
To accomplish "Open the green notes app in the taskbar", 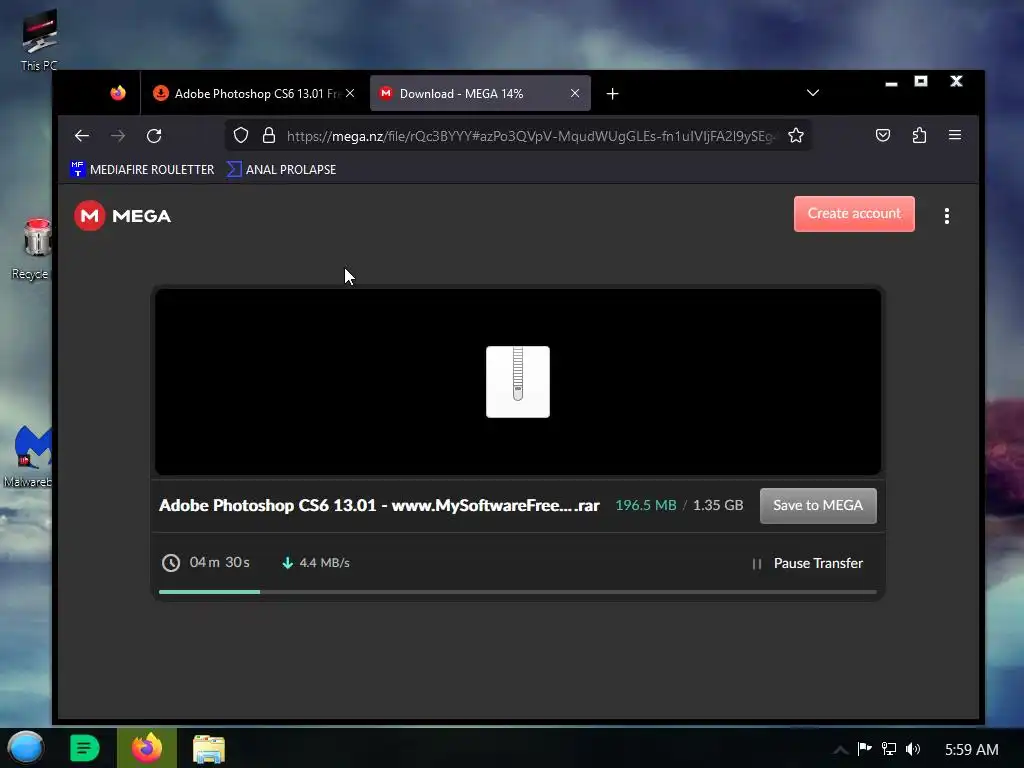I will [84, 748].
